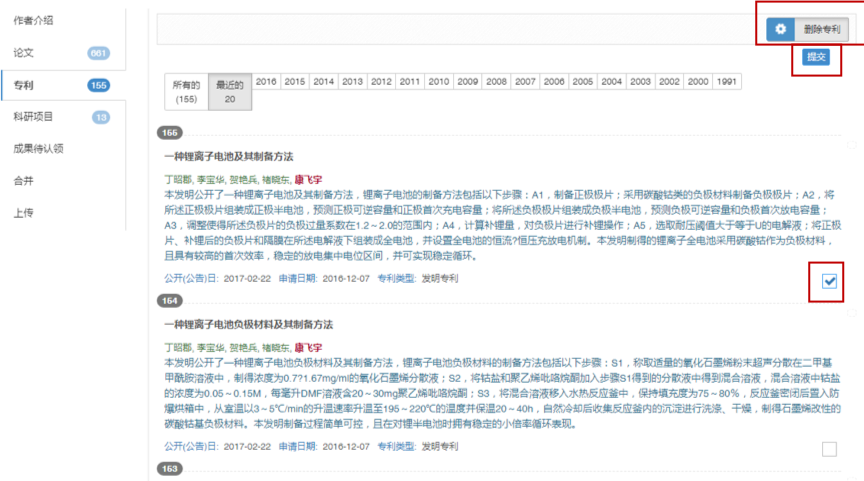Select the 1991 year tab
This screenshot has height=481, width=864.
tap(727, 82)
